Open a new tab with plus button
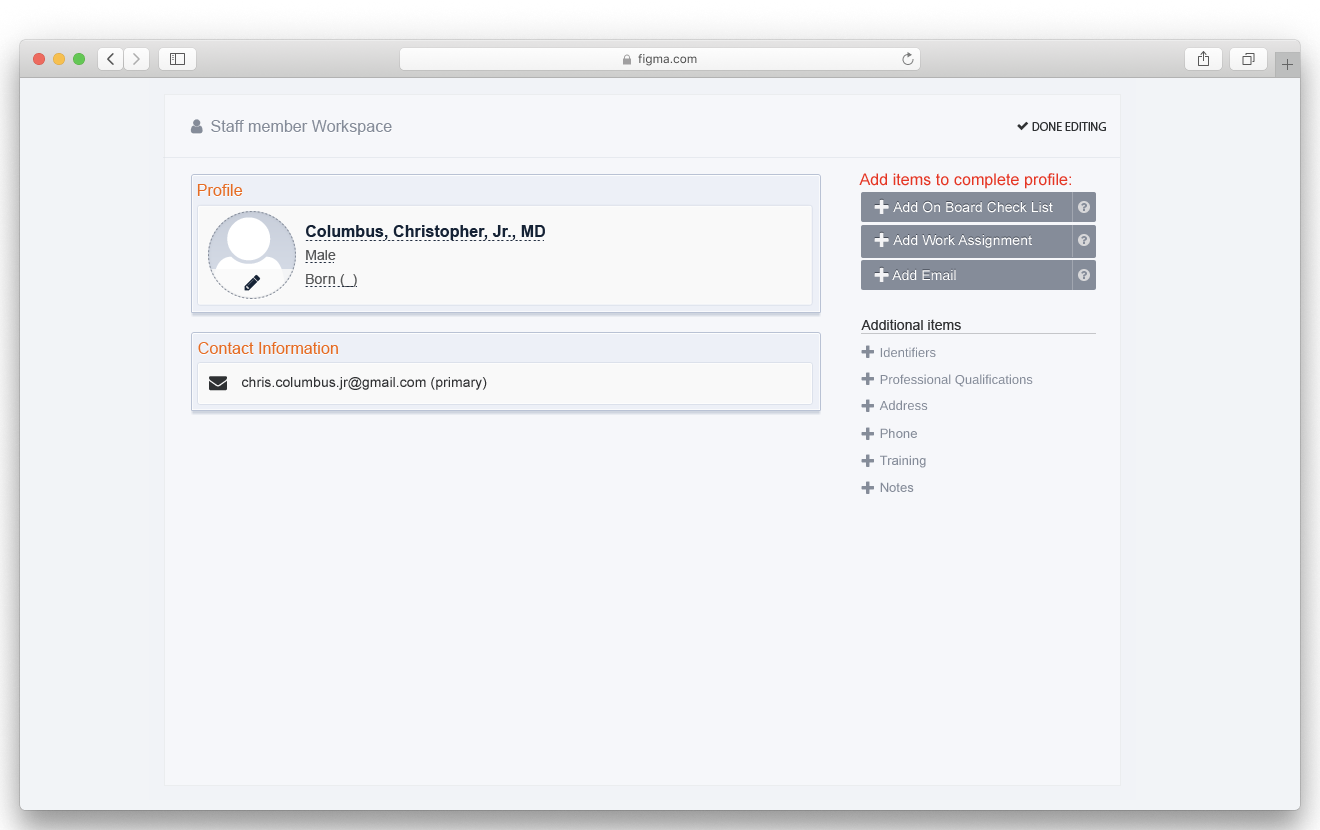 coord(1287,64)
